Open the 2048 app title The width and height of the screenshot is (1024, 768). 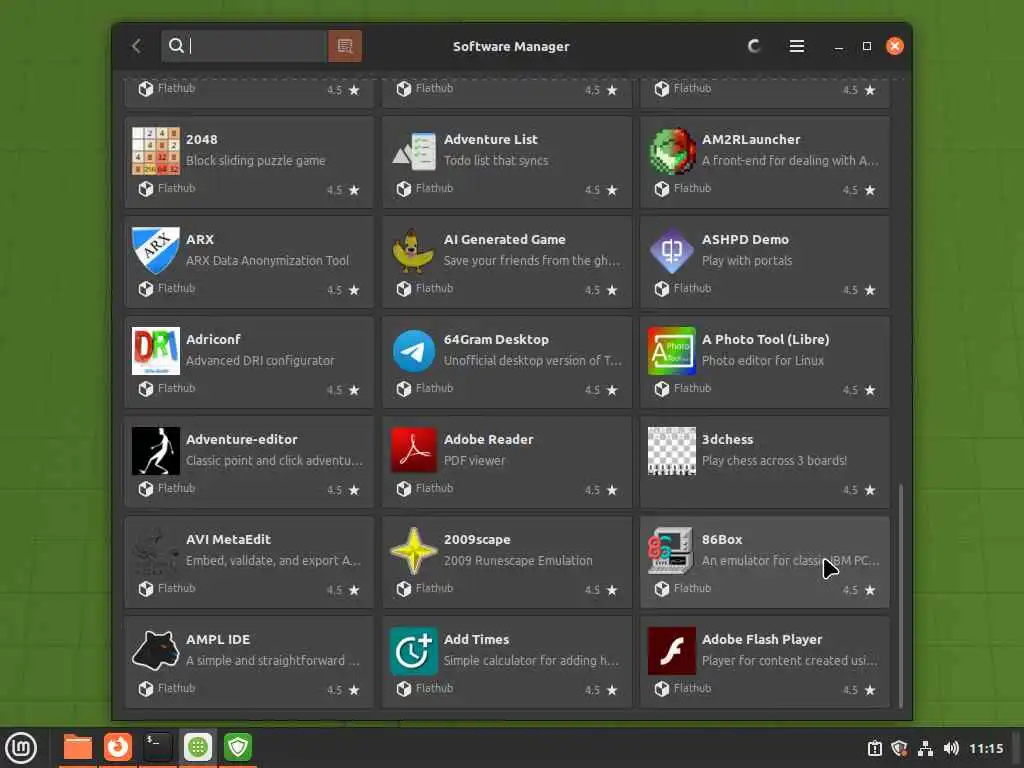pos(202,139)
